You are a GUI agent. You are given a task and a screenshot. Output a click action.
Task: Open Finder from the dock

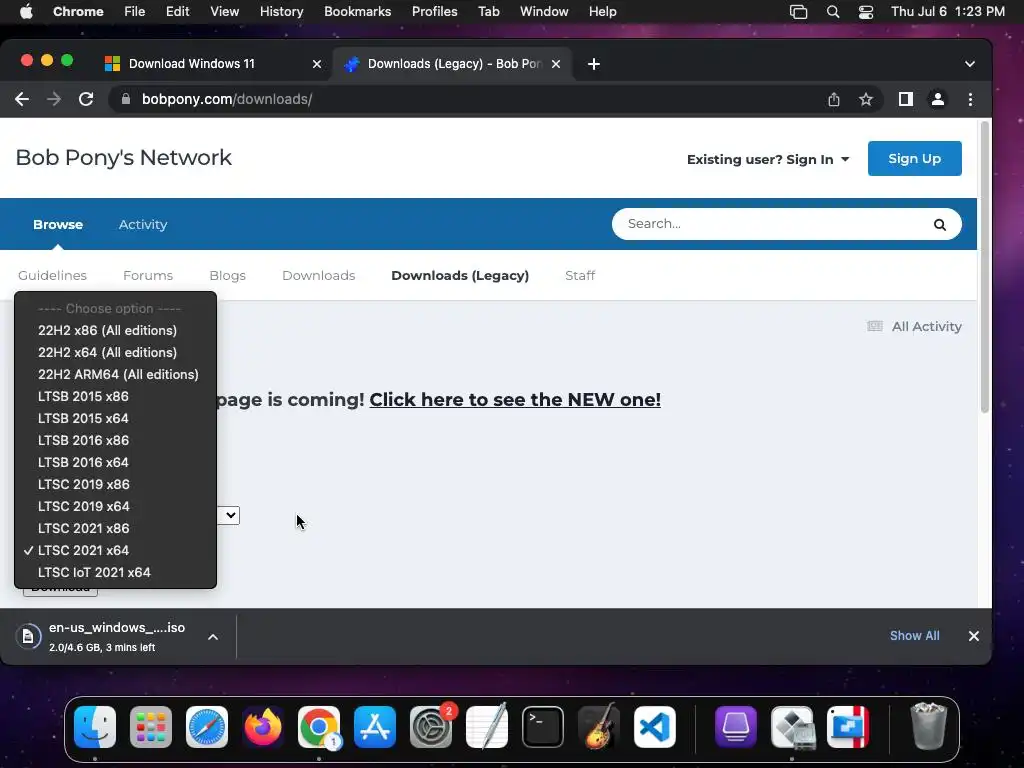[95, 727]
